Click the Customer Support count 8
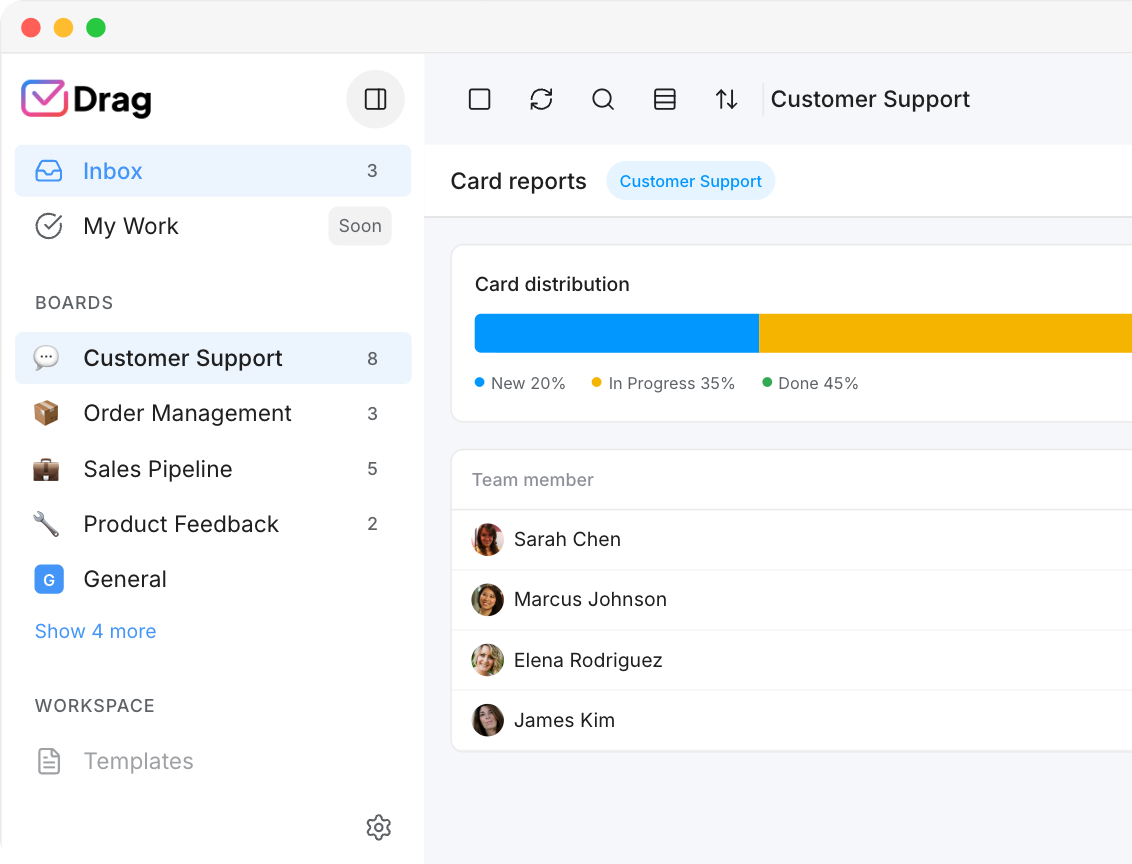 [x=373, y=359]
